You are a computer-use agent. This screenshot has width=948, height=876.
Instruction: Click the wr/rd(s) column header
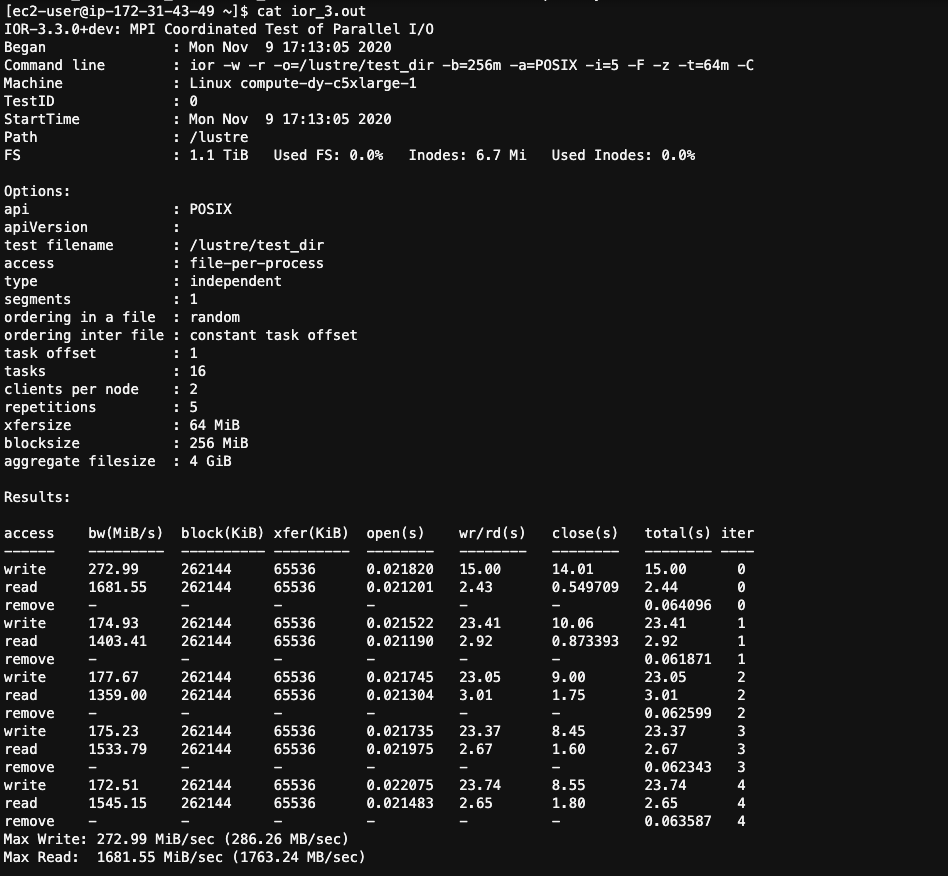coord(492,533)
